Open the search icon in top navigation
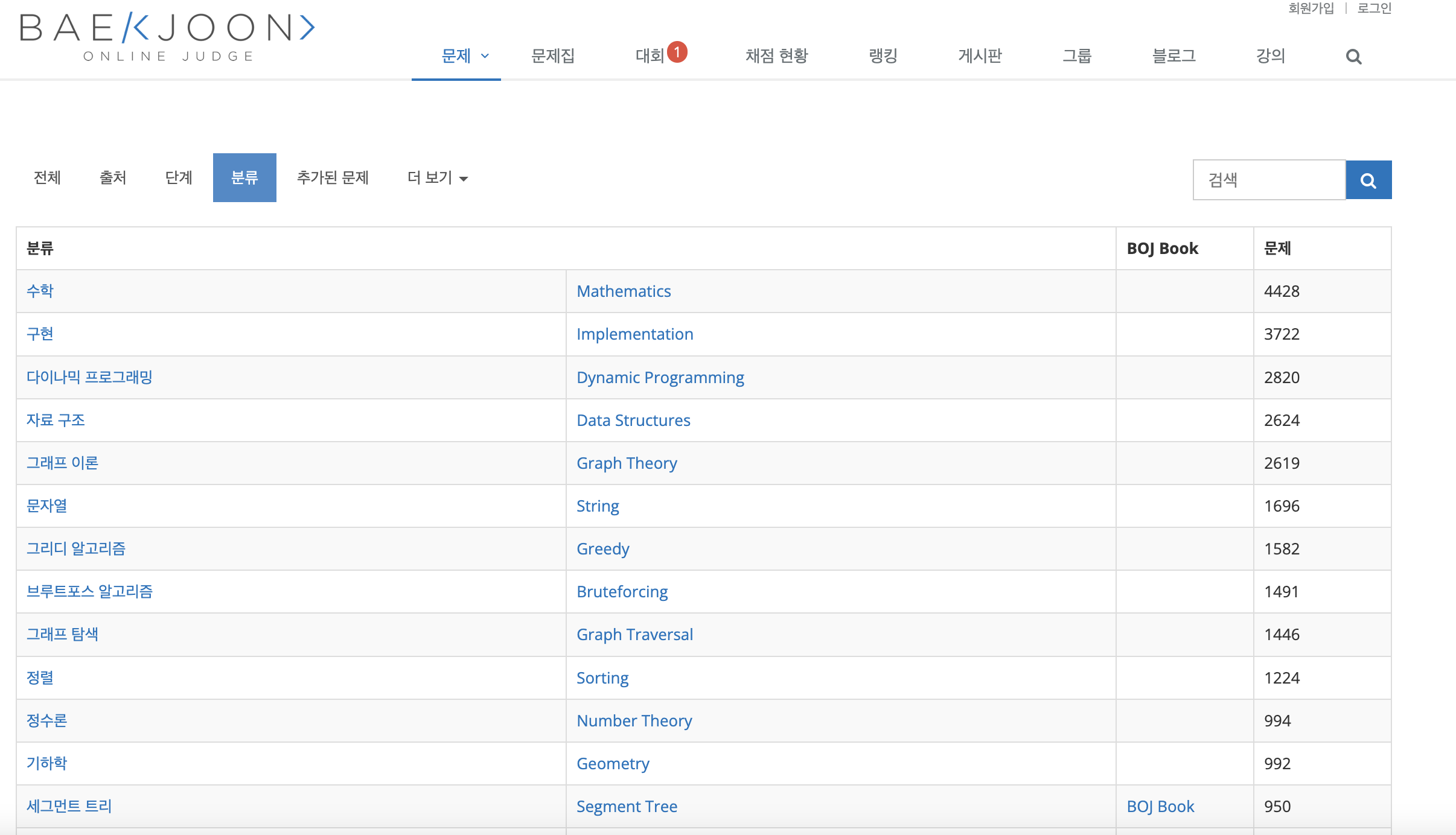The image size is (1456, 835). pos(1353,57)
